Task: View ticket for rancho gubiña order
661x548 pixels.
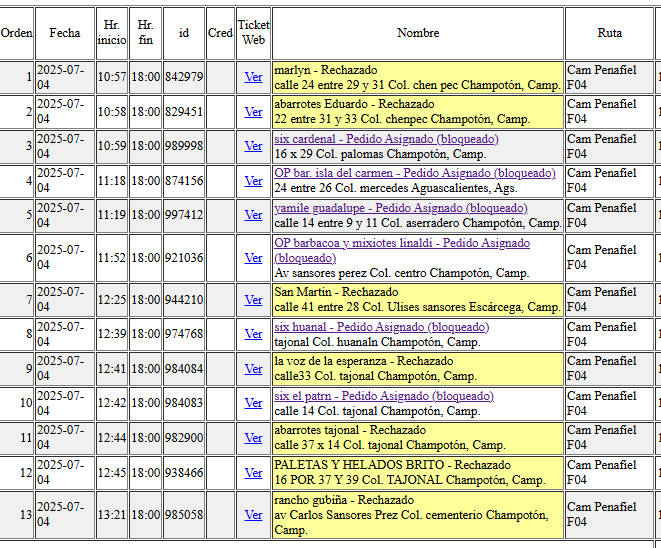Action: [254, 514]
